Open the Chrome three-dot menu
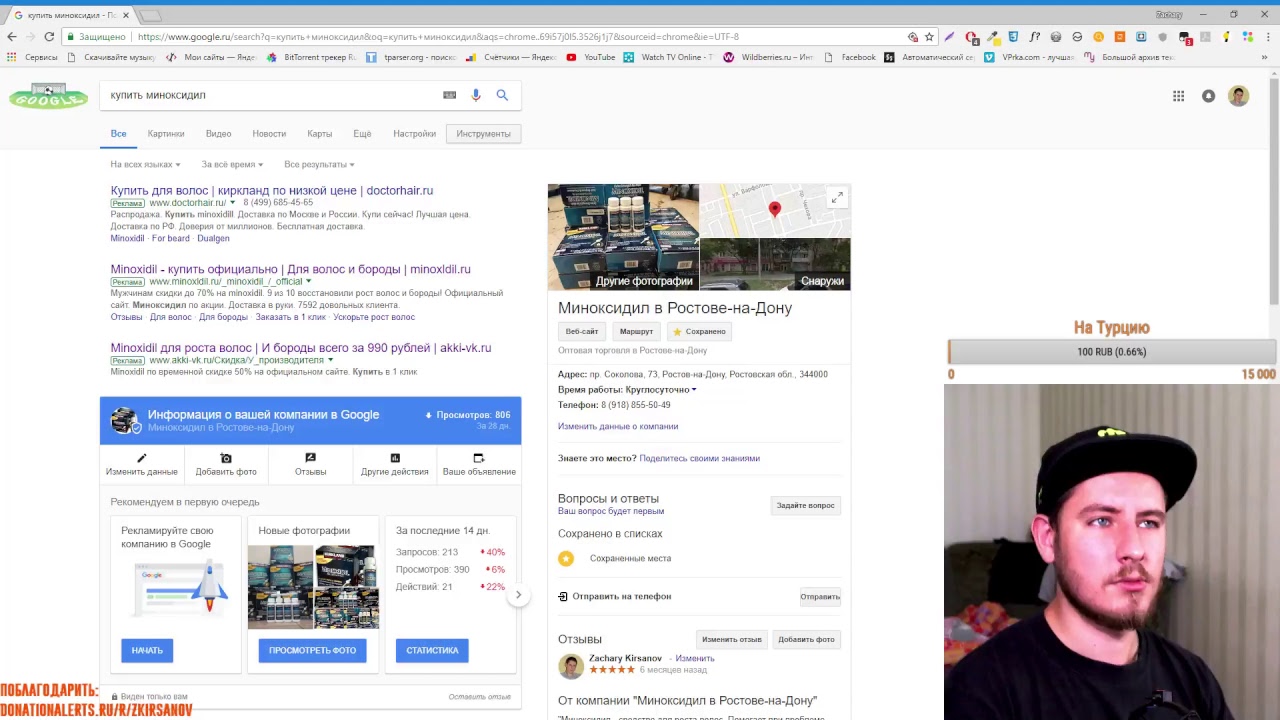This screenshot has height=720, width=1280. [x=1266, y=37]
